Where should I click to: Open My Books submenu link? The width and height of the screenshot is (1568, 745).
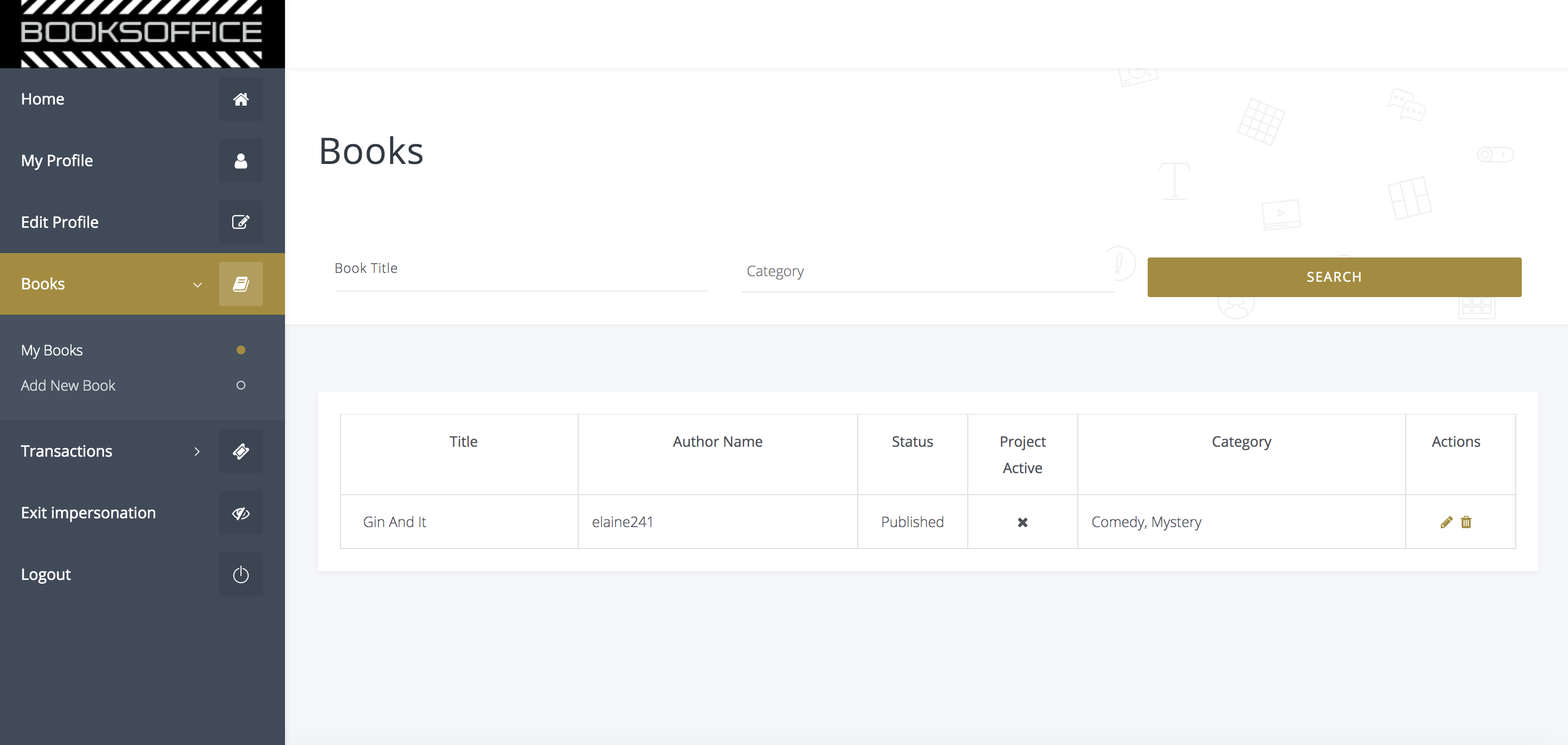[x=52, y=350]
